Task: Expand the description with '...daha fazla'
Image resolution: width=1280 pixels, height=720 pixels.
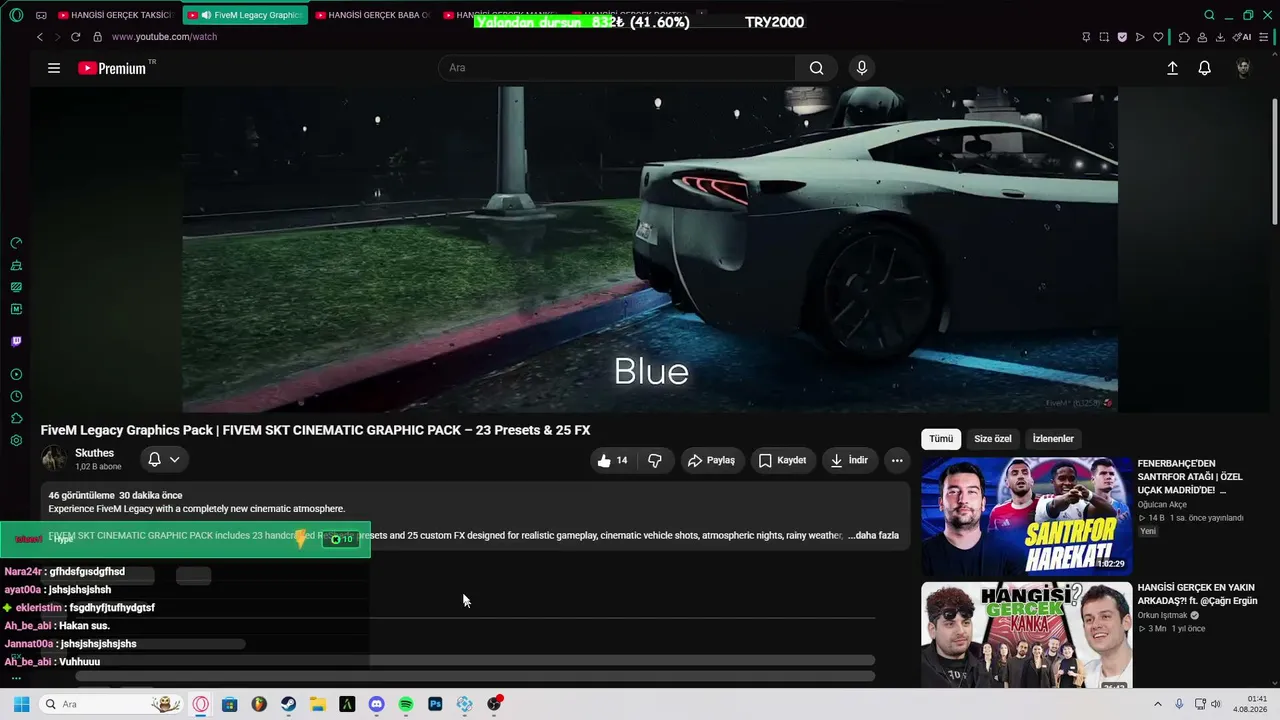Action: [873, 536]
